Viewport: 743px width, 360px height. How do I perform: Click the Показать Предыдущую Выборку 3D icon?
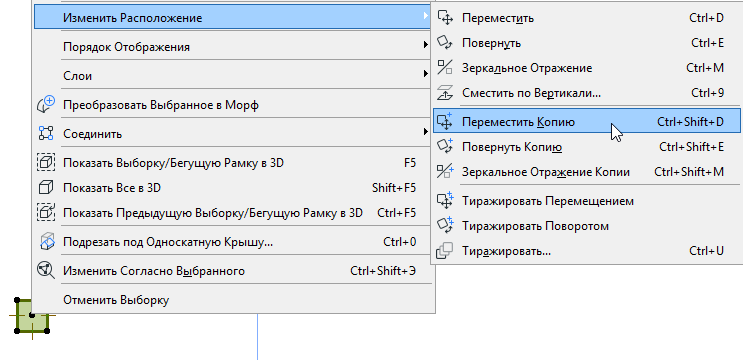[45, 213]
